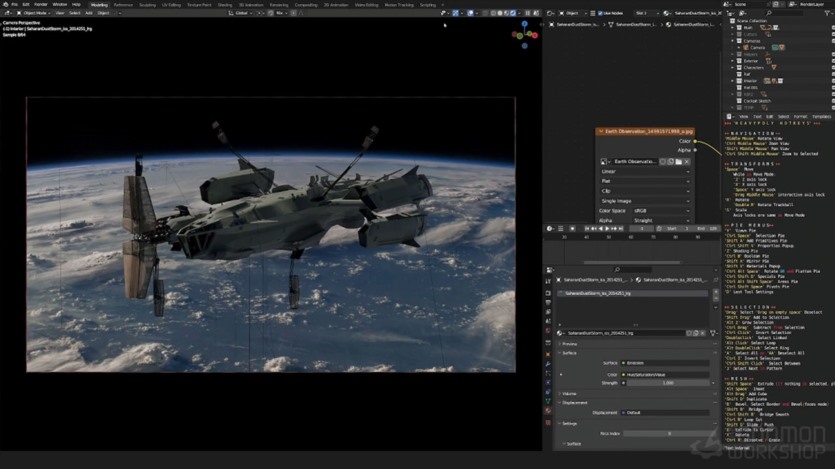This screenshot has height=469, width=835.
Task: Open the Linear interpolation dropdown
Action: (645, 171)
